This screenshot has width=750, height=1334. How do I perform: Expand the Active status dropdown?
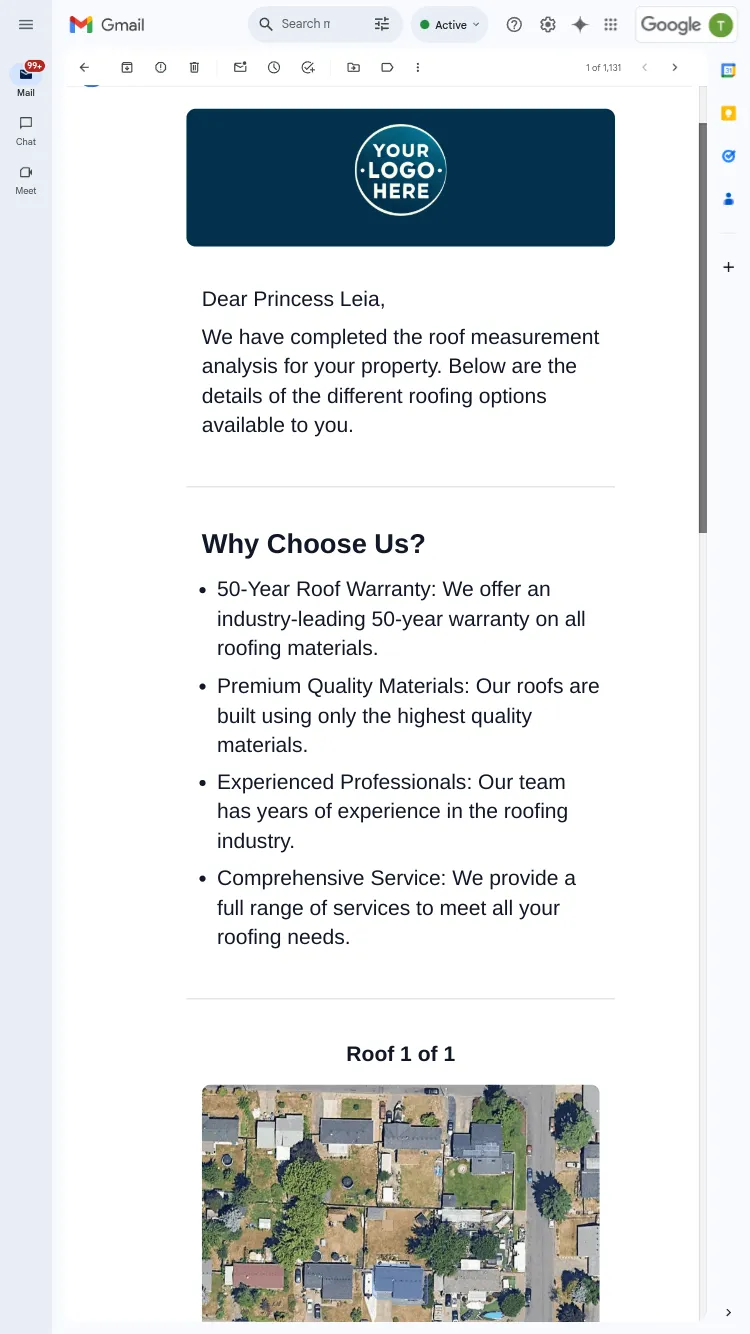(449, 25)
